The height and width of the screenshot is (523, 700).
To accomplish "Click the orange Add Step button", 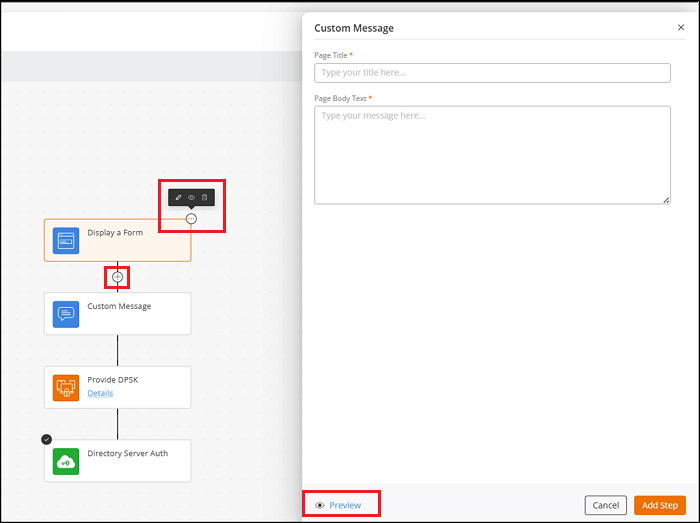I will tap(660, 505).
